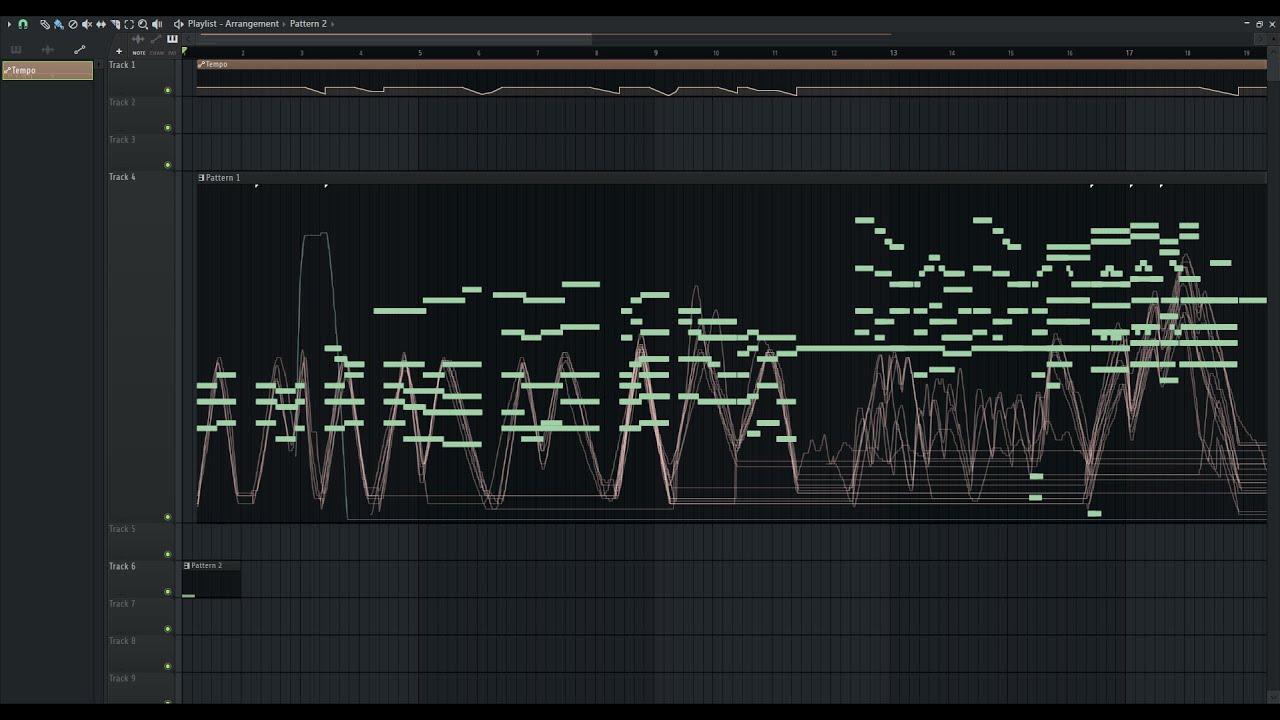Image resolution: width=1280 pixels, height=720 pixels.
Task: Open the playlist options menu arrow
Action: pyautogui.click(x=9, y=24)
